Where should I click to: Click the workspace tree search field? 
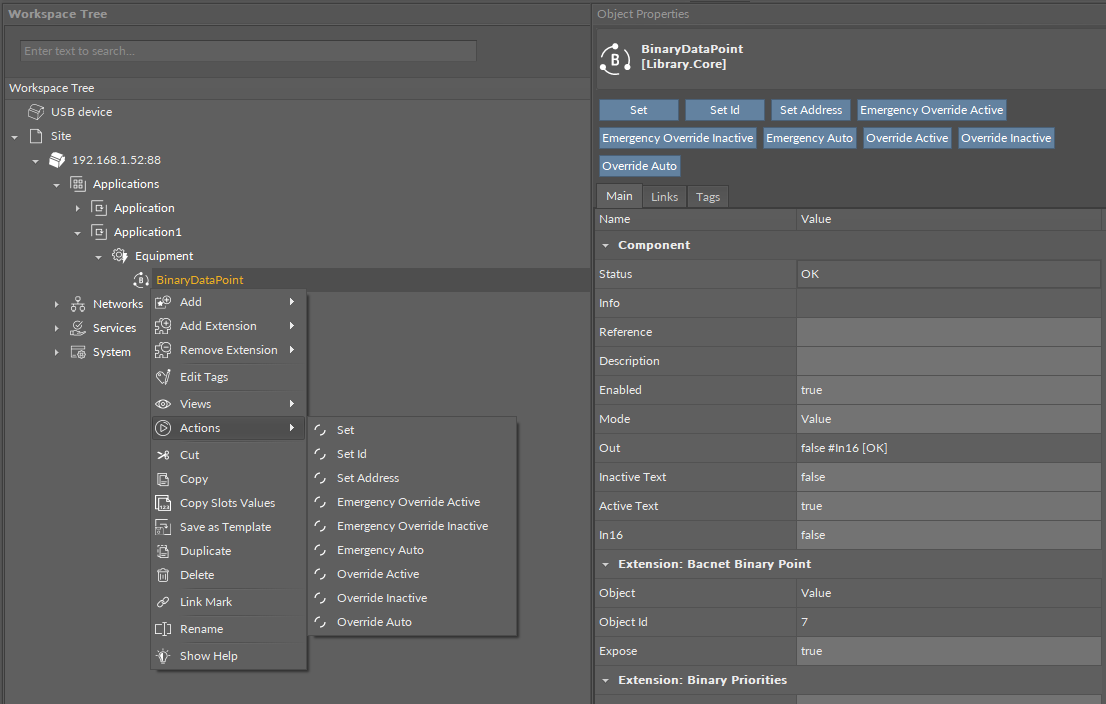[248, 51]
